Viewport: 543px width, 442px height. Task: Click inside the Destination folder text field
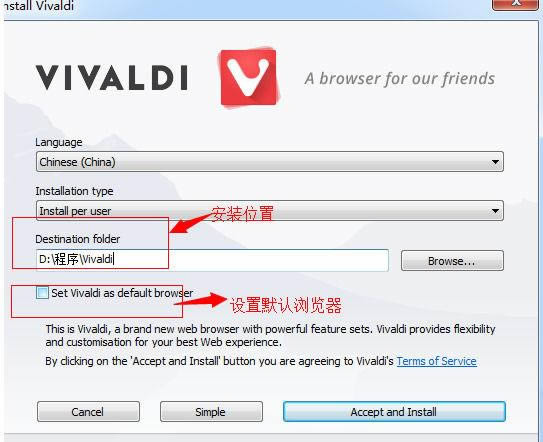tap(212, 260)
